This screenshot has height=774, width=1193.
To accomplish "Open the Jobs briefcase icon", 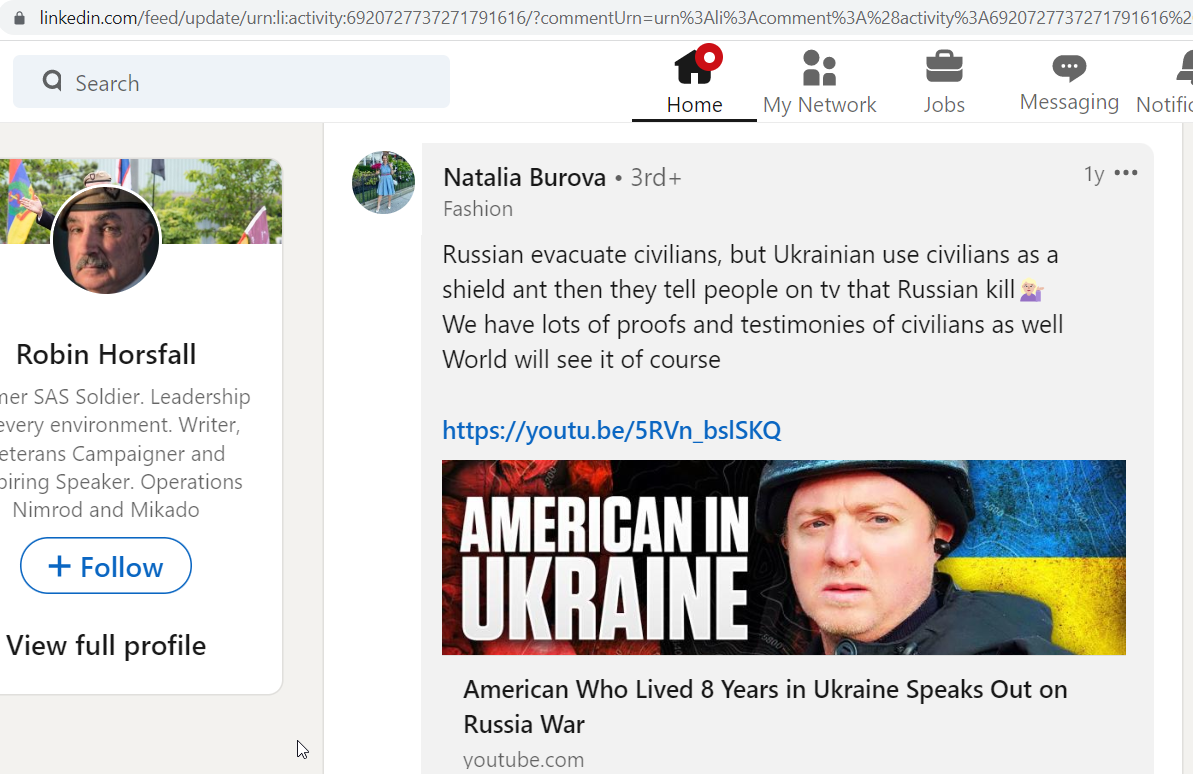I will 944,67.
